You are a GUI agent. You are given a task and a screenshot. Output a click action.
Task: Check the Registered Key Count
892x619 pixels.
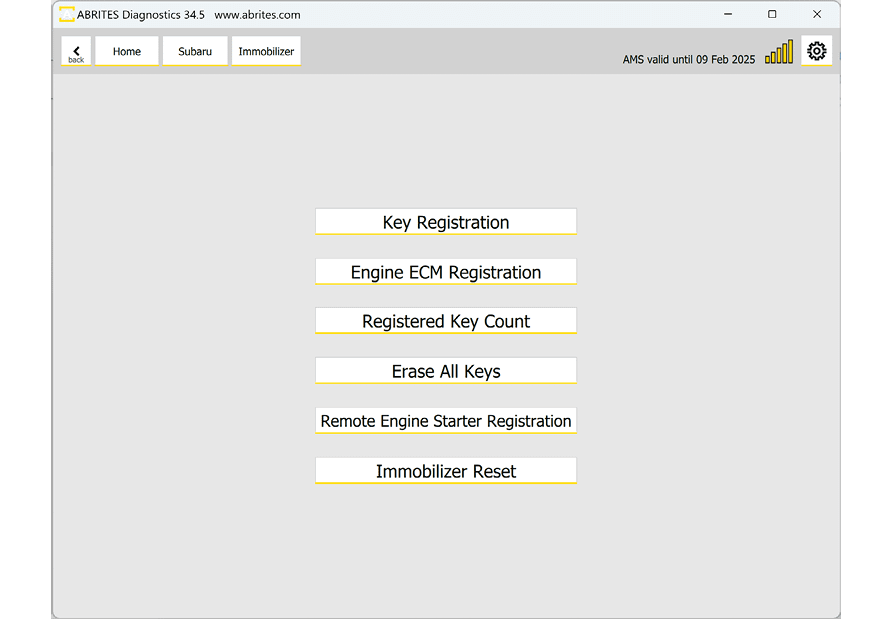(446, 321)
